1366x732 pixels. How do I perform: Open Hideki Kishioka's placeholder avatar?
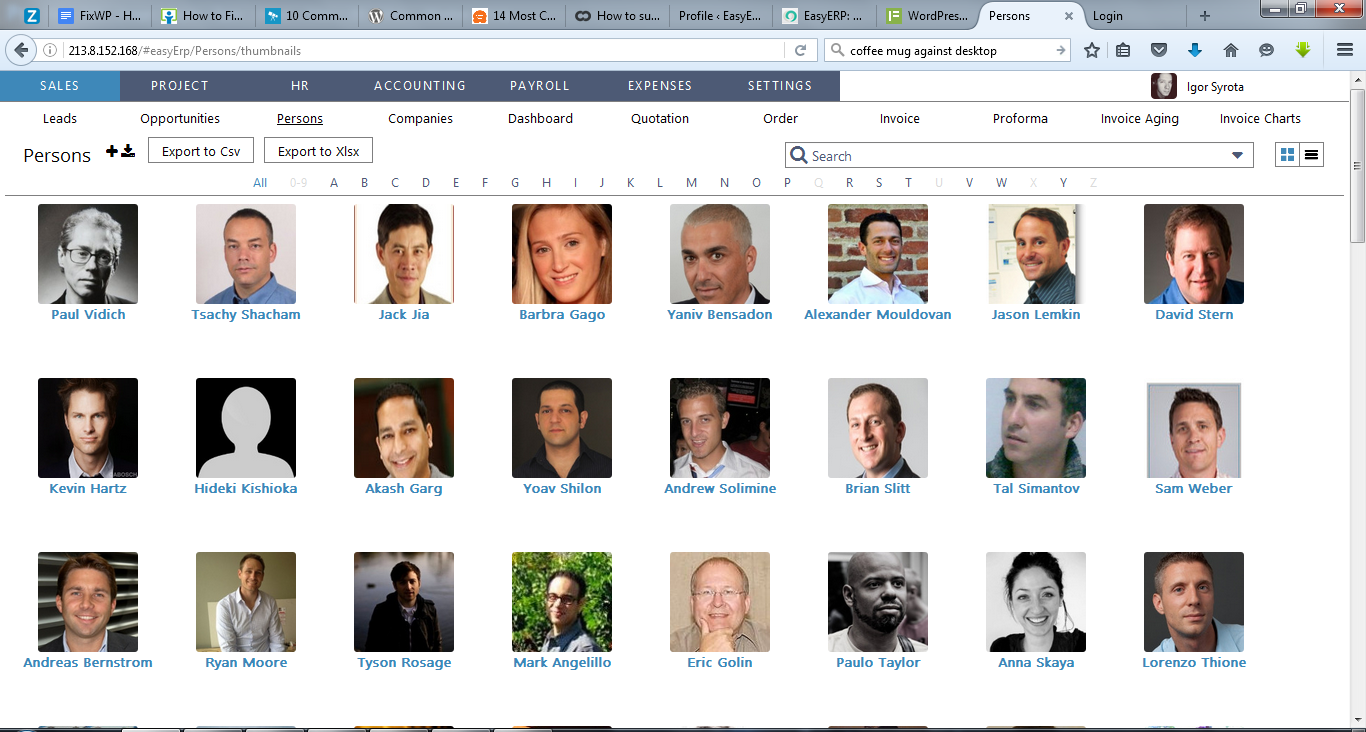tap(246, 428)
